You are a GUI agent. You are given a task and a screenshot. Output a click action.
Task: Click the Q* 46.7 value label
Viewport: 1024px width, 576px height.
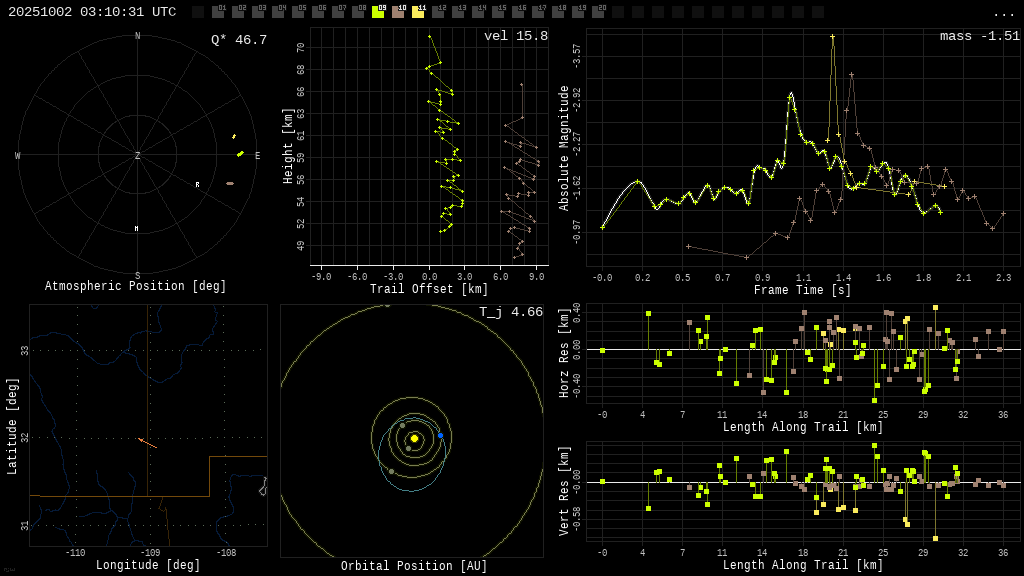tap(238, 40)
